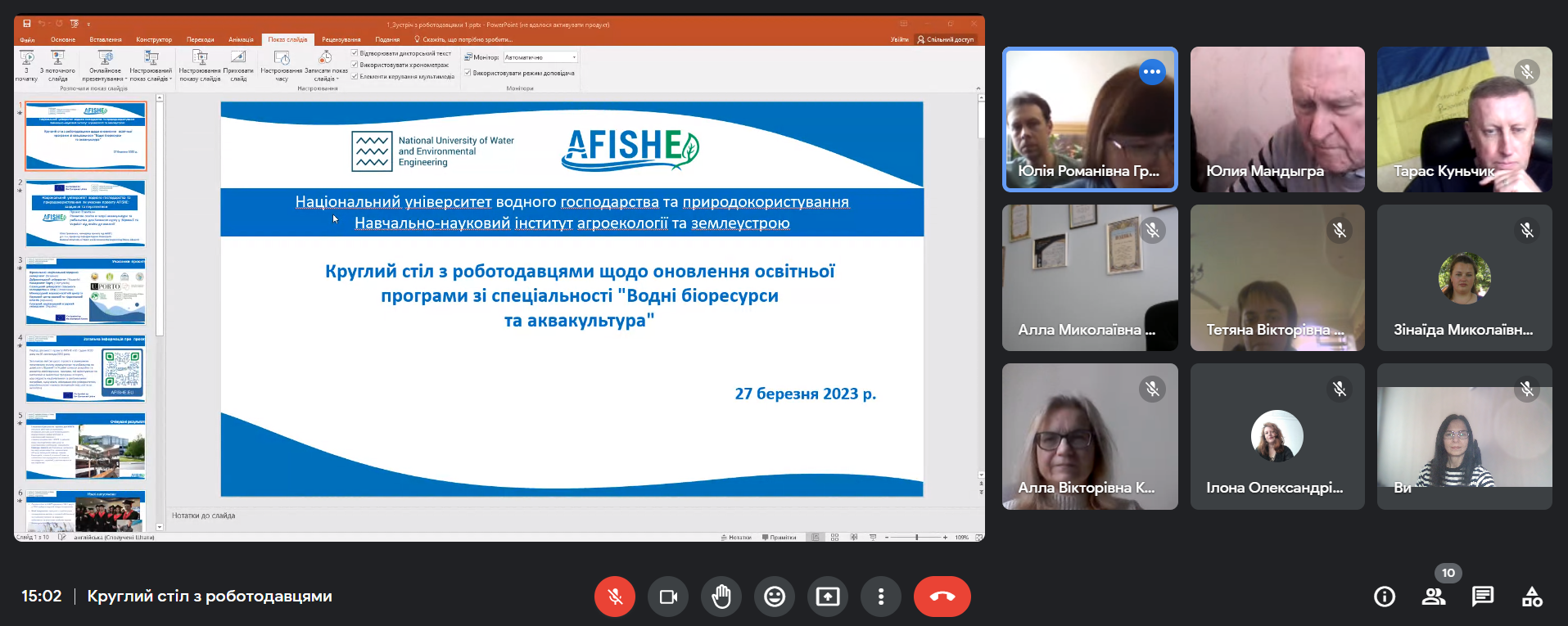The width and height of the screenshot is (1568, 626).
Task: Raise hand in the meeting
Action: pos(721,597)
